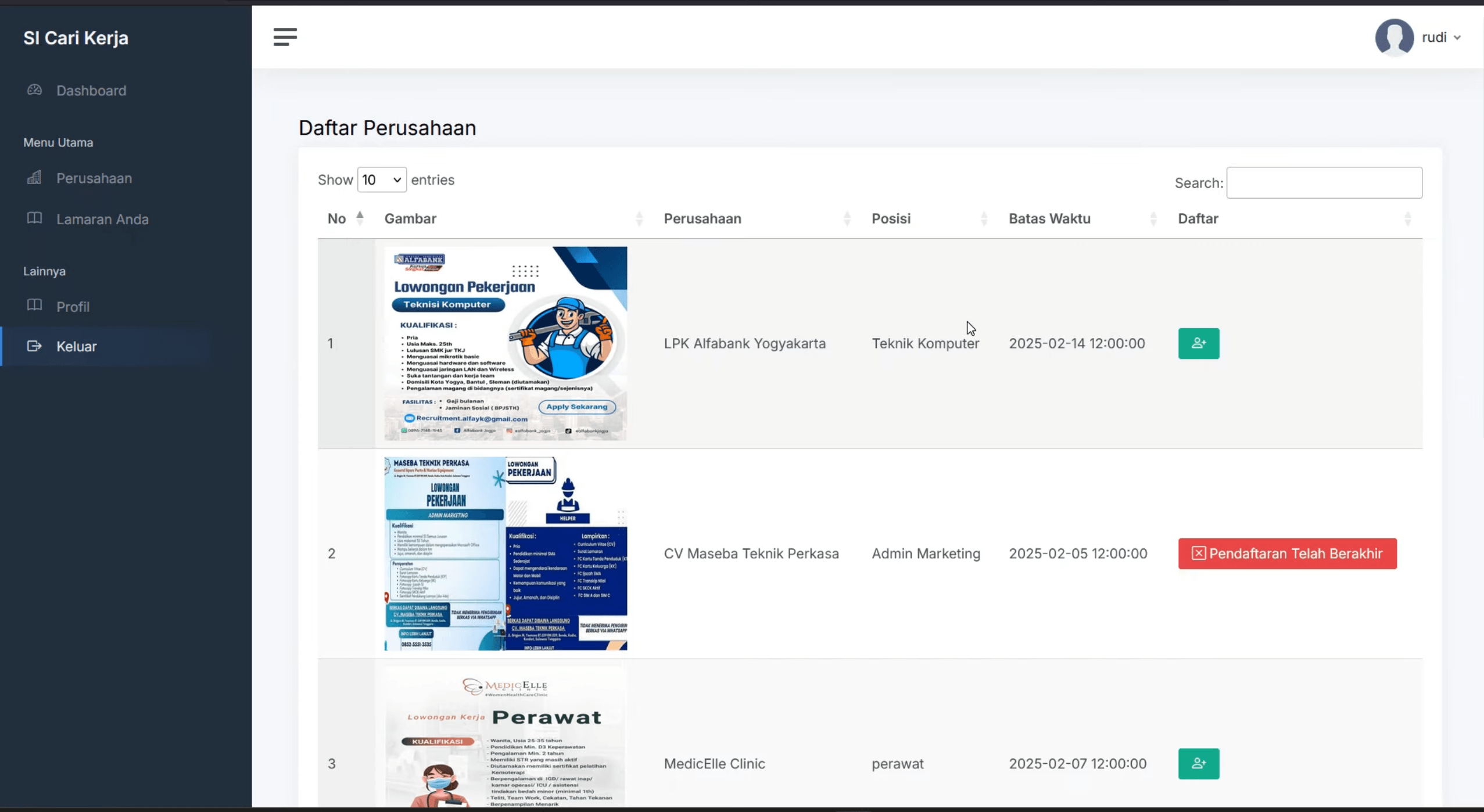Click the Dashboard gauge icon
Screen dimensions: 1484x812
(x=34, y=90)
